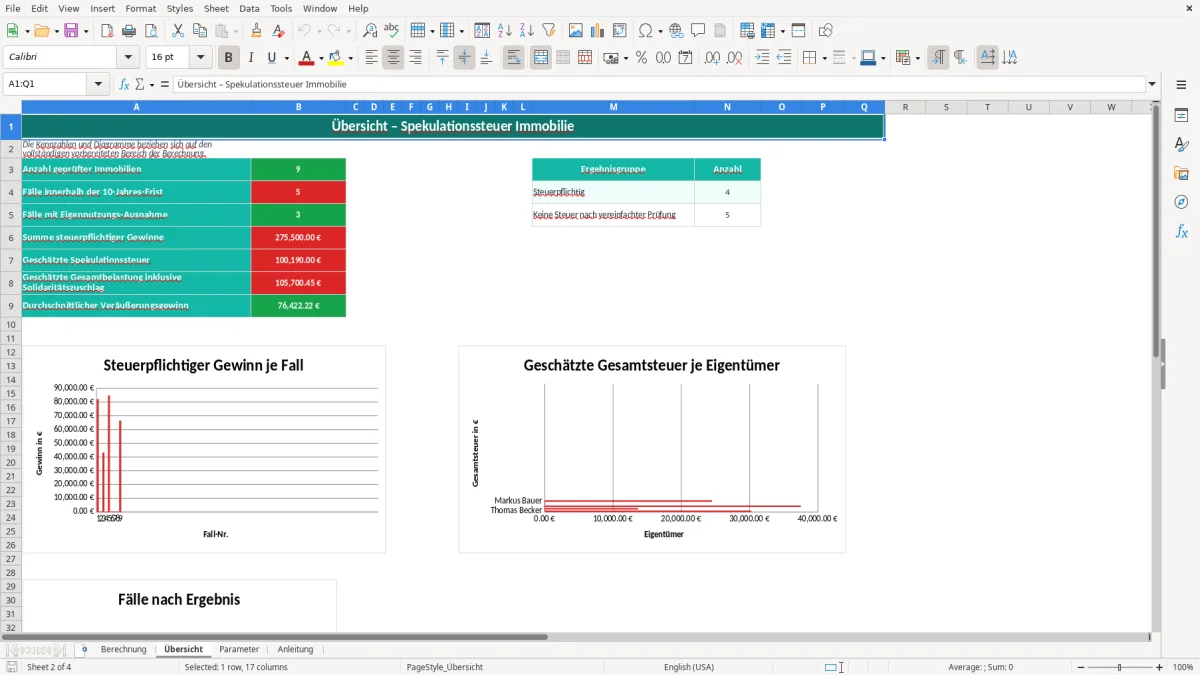Click the zoom slider in status bar
Viewport: 1200px width, 675px height.
point(1119,667)
